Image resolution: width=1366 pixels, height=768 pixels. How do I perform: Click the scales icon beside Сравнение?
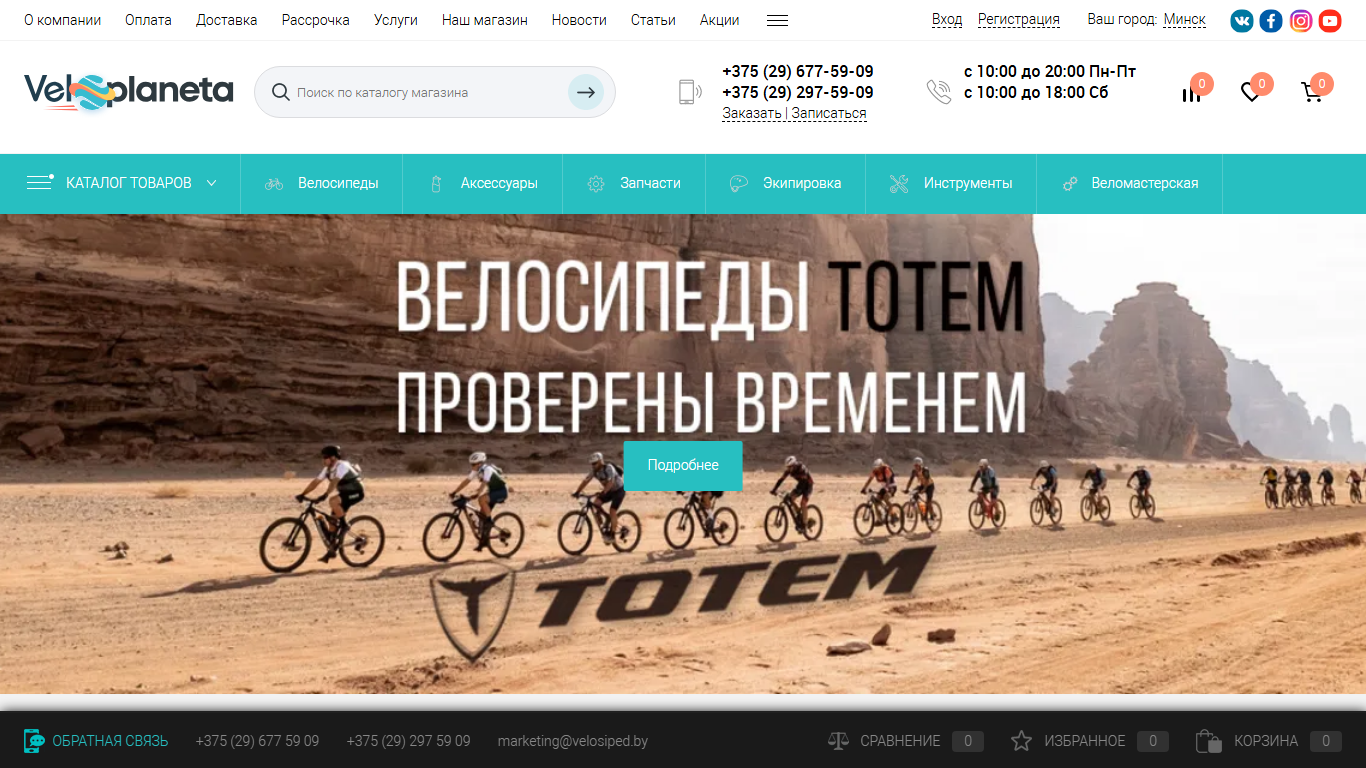(838, 741)
